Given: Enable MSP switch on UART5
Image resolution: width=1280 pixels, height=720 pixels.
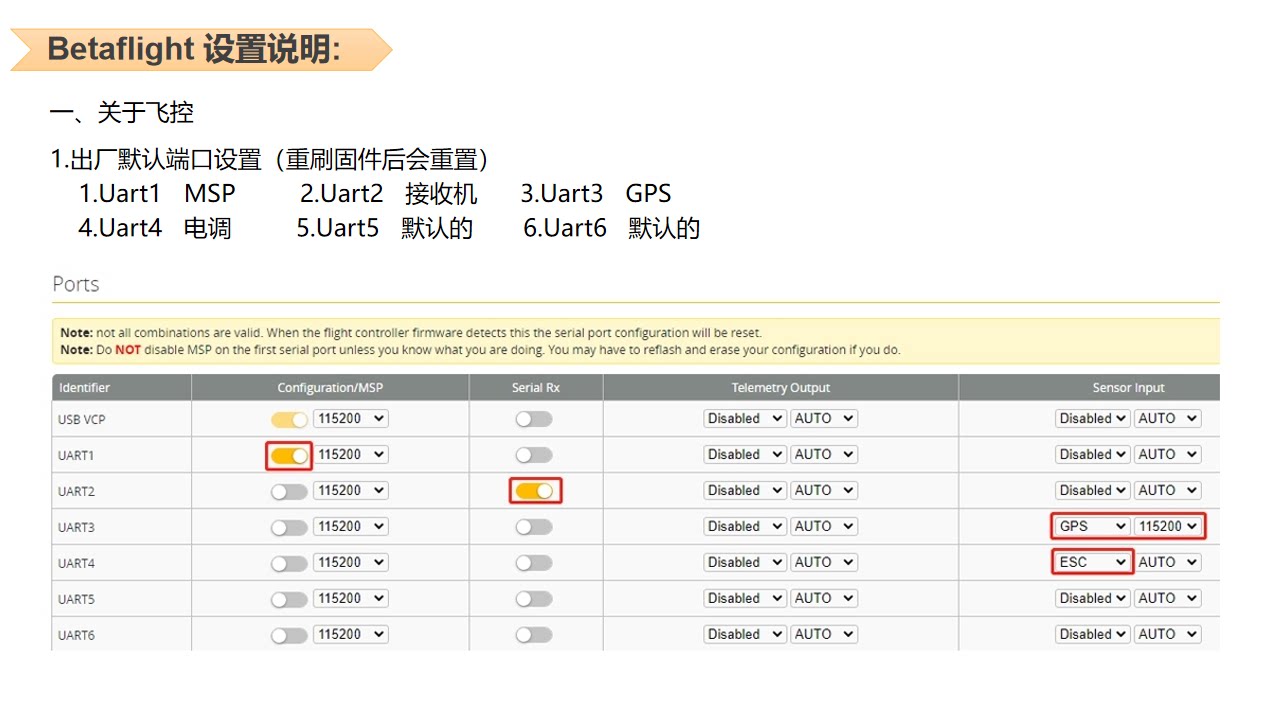Looking at the screenshot, I should (289, 599).
